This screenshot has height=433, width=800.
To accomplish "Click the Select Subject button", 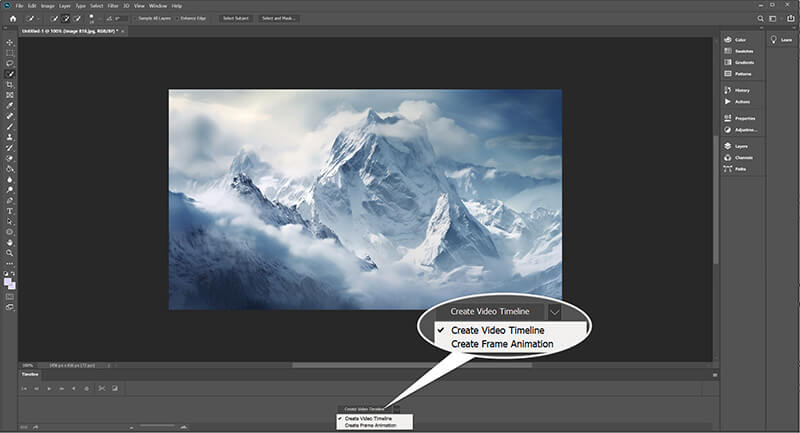I will (236, 18).
